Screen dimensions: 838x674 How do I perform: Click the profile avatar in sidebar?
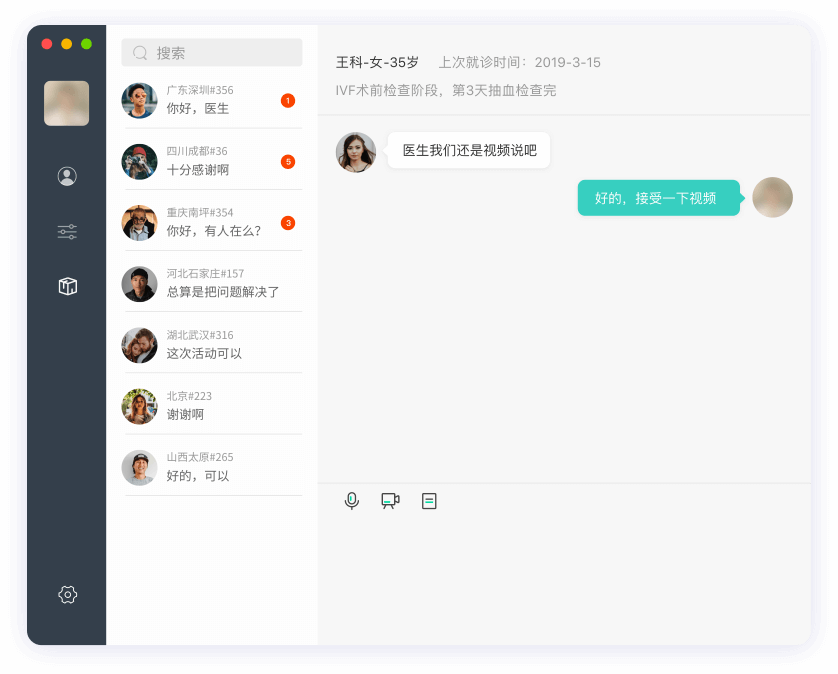coord(66,103)
